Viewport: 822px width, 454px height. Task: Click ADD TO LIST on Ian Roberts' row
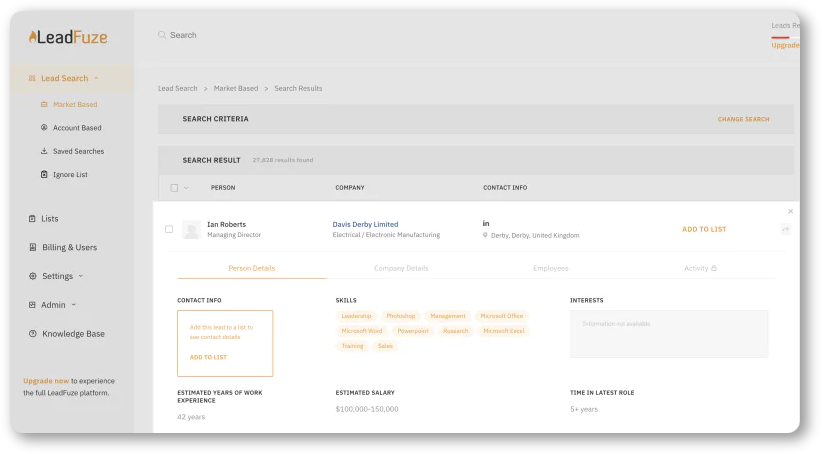(704, 229)
